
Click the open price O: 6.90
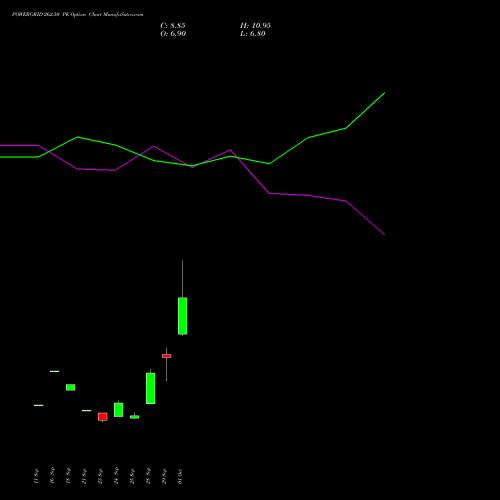pyautogui.click(x=173, y=34)
